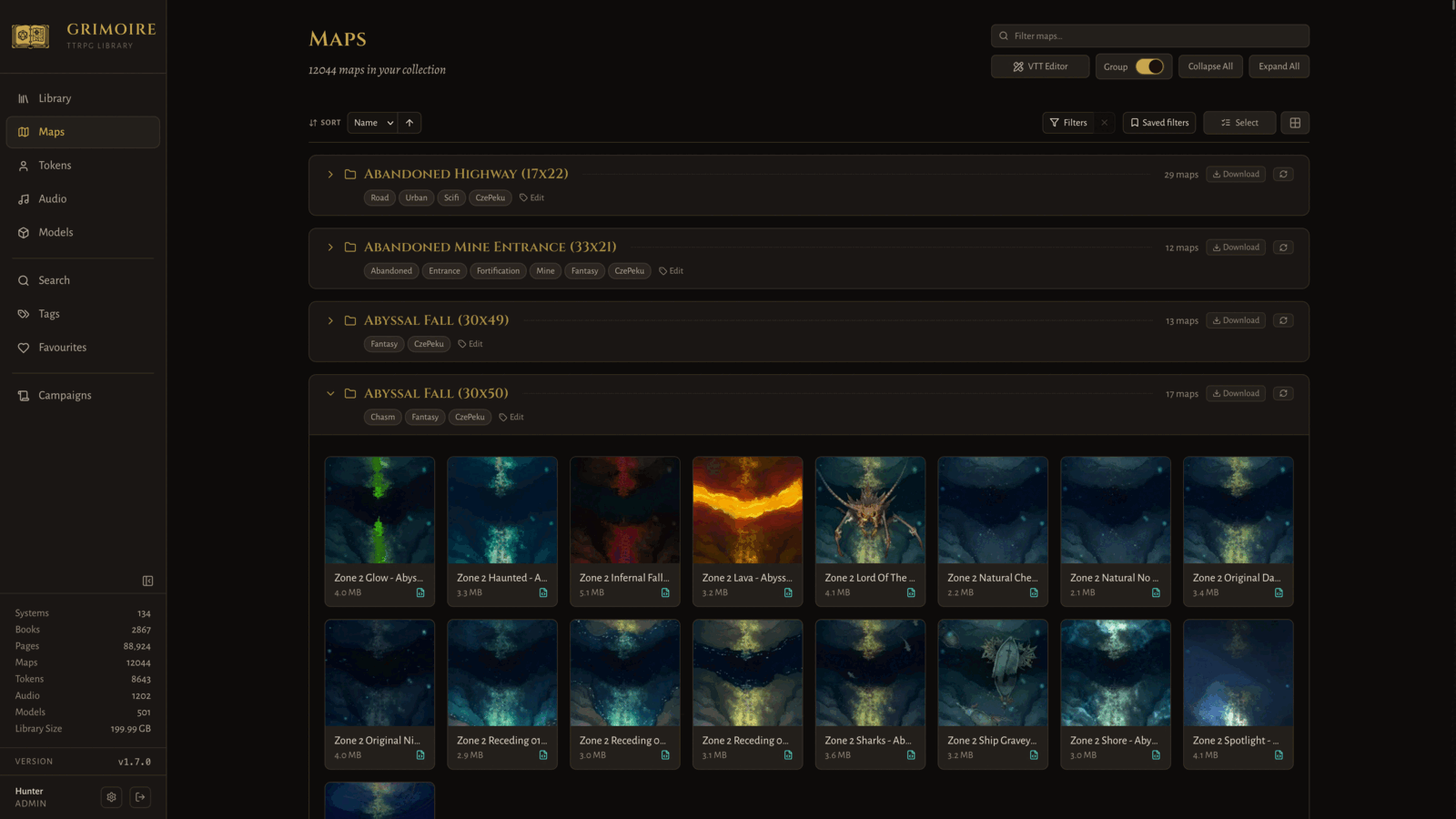The image size is (1456, 819).
Task: Edit tags for Abyssal Fall (30x50)
Action: (511, 418)
